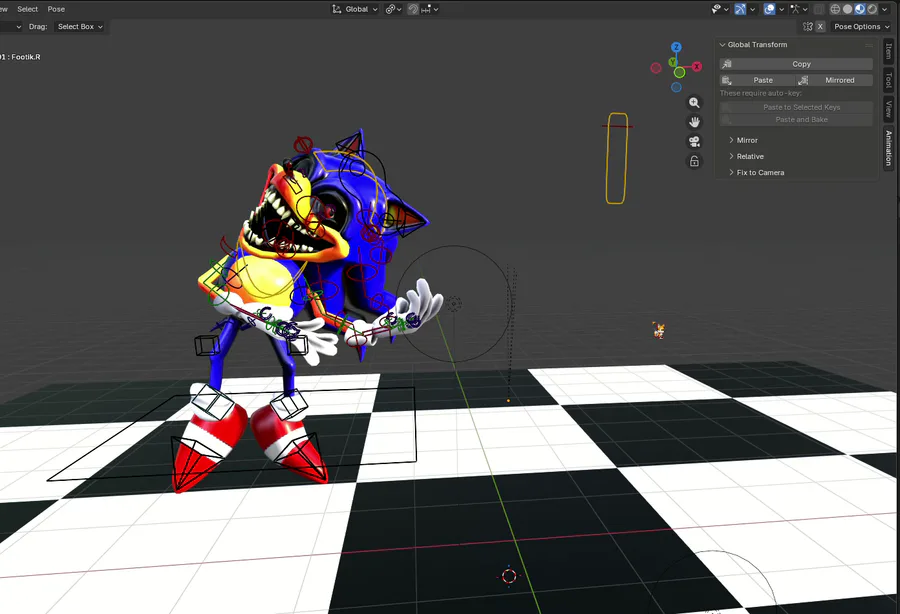Image resolution: width=900 pixels, height=614 pixels.
Task: Click the Mirrored paste button
Action: tap(835, 80)
